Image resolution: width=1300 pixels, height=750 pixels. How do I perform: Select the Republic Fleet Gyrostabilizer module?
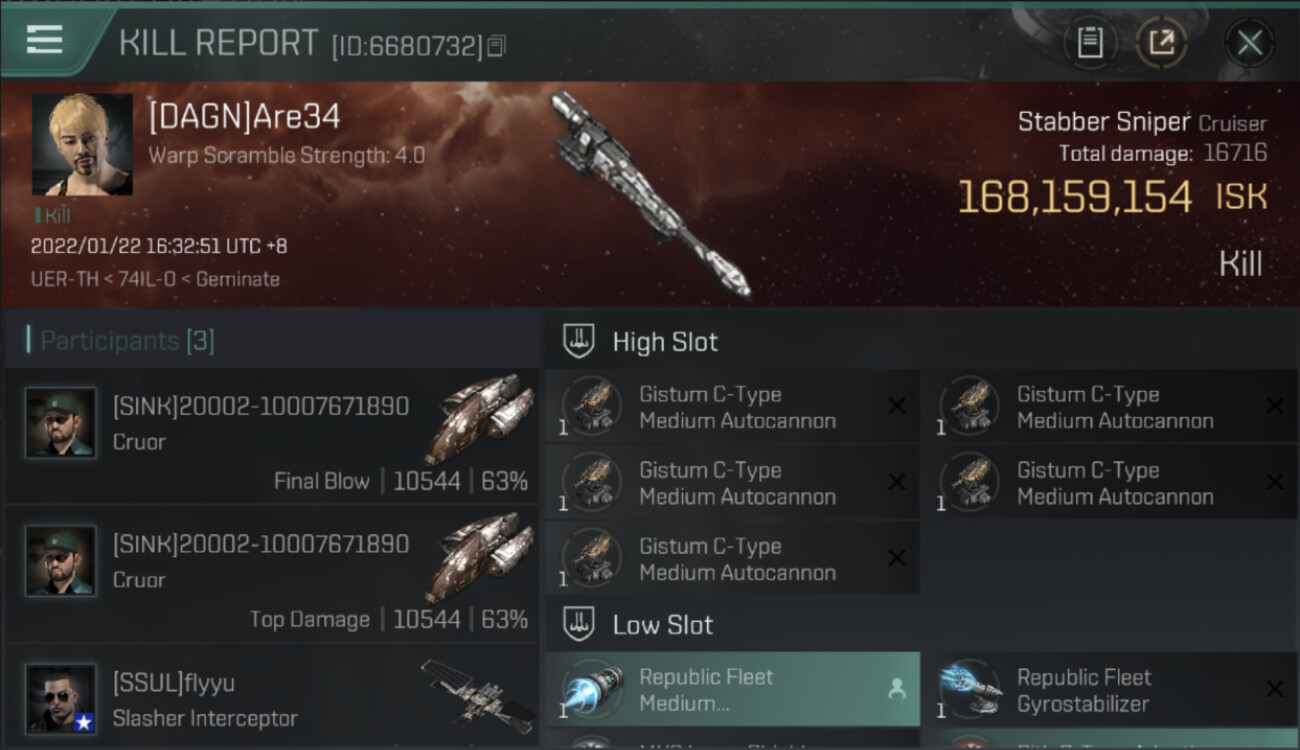[1112, 689]
